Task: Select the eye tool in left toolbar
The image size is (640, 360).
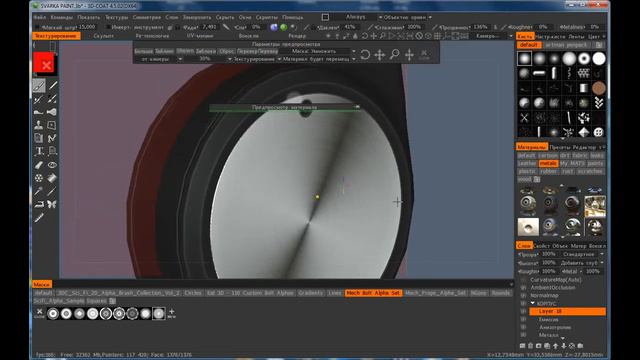Action: pos(52,165)
